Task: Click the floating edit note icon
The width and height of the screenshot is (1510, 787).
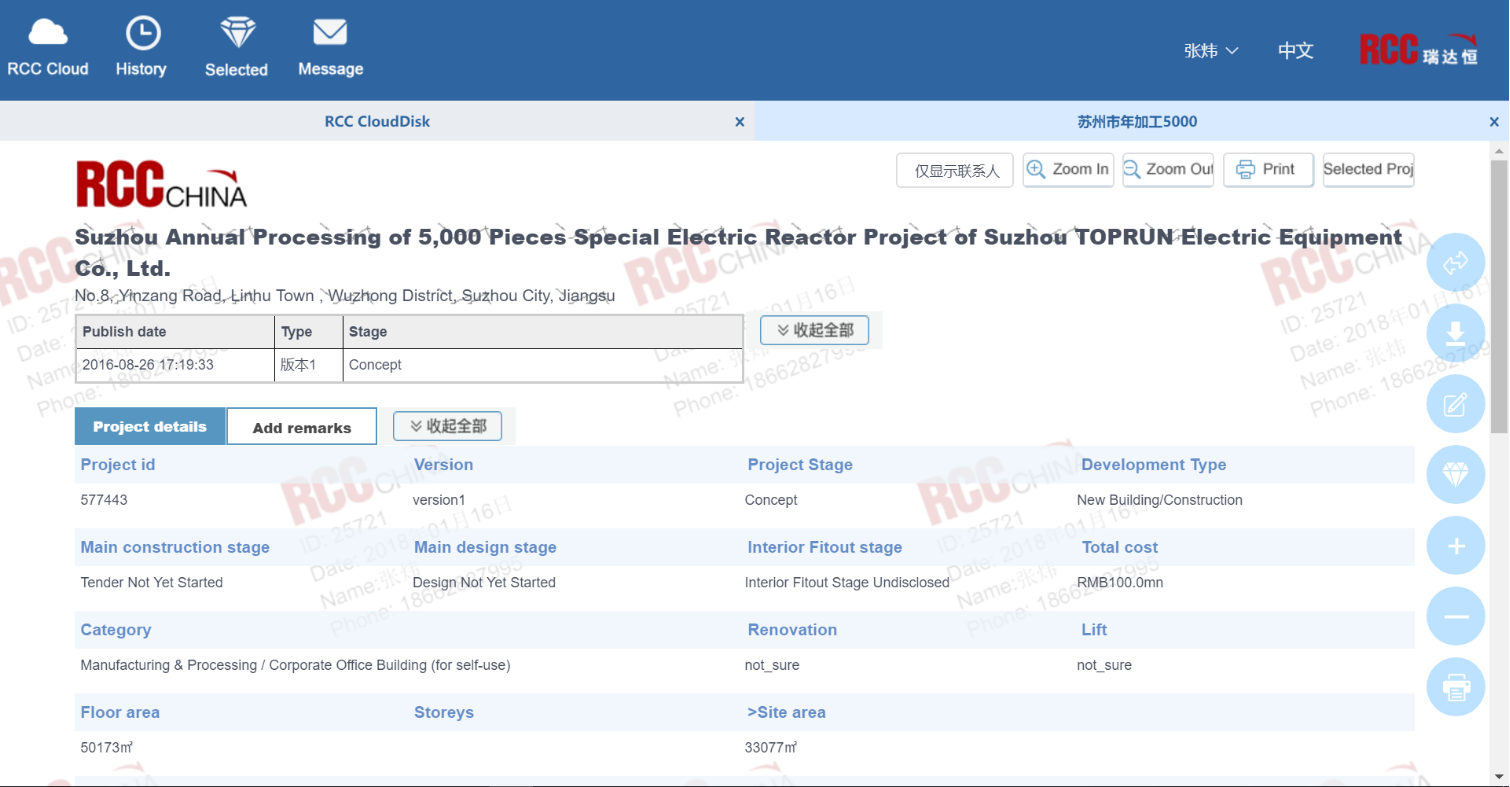Action: [1456, 404]
